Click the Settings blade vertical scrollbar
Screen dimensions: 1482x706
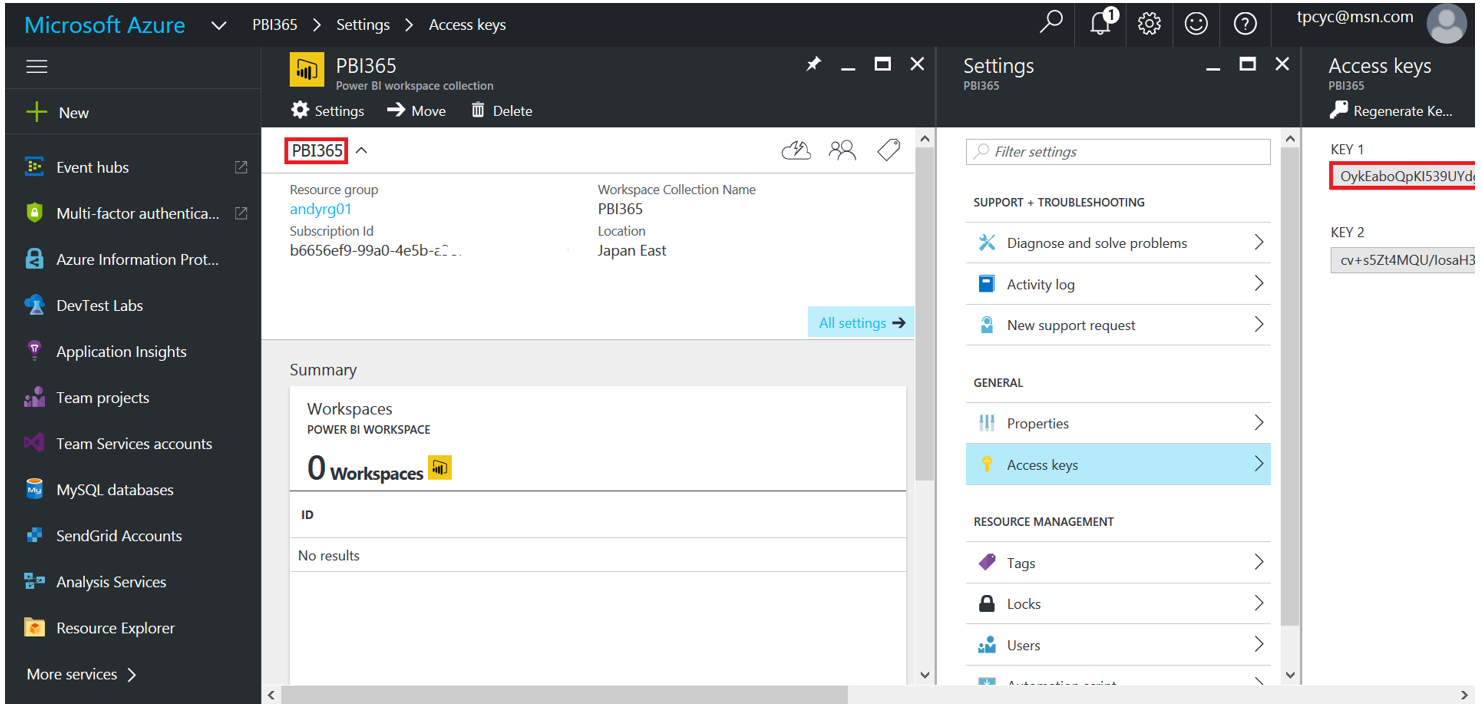pos(1290,388)
